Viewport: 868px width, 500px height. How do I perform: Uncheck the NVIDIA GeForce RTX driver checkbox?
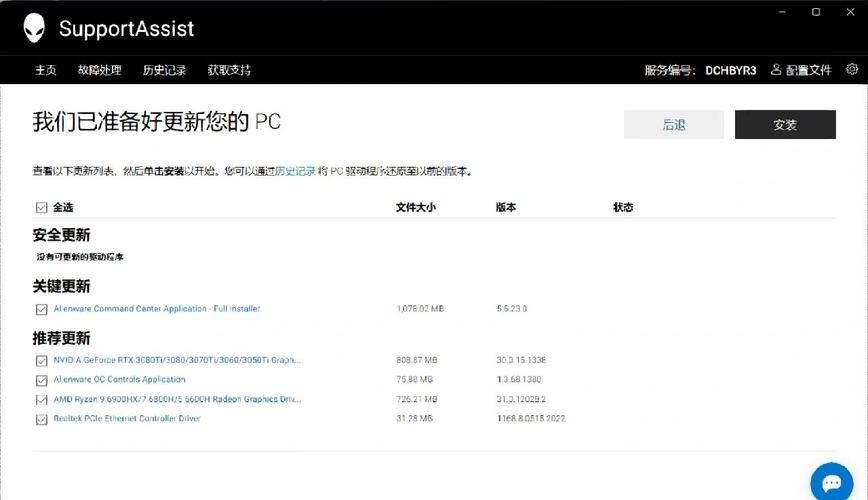click(41, 360)
